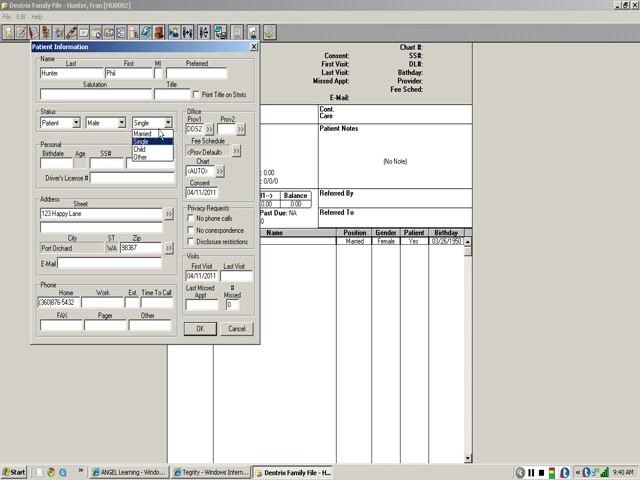Click the people with center divider icon

(204, 32)
